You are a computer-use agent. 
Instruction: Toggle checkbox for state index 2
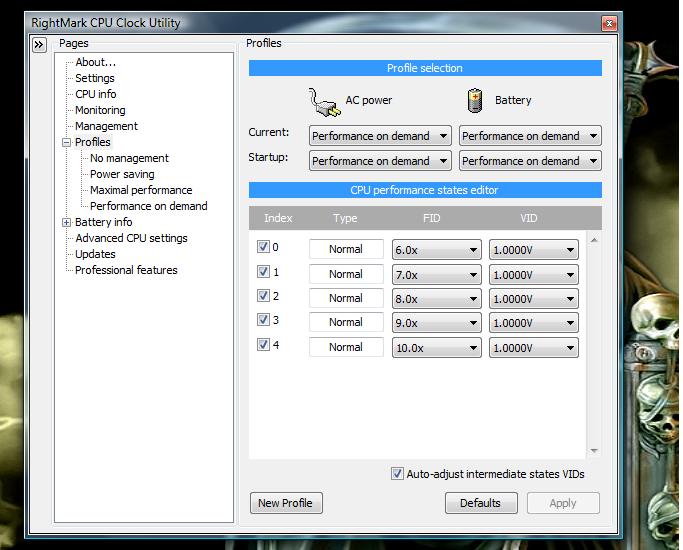263,296
